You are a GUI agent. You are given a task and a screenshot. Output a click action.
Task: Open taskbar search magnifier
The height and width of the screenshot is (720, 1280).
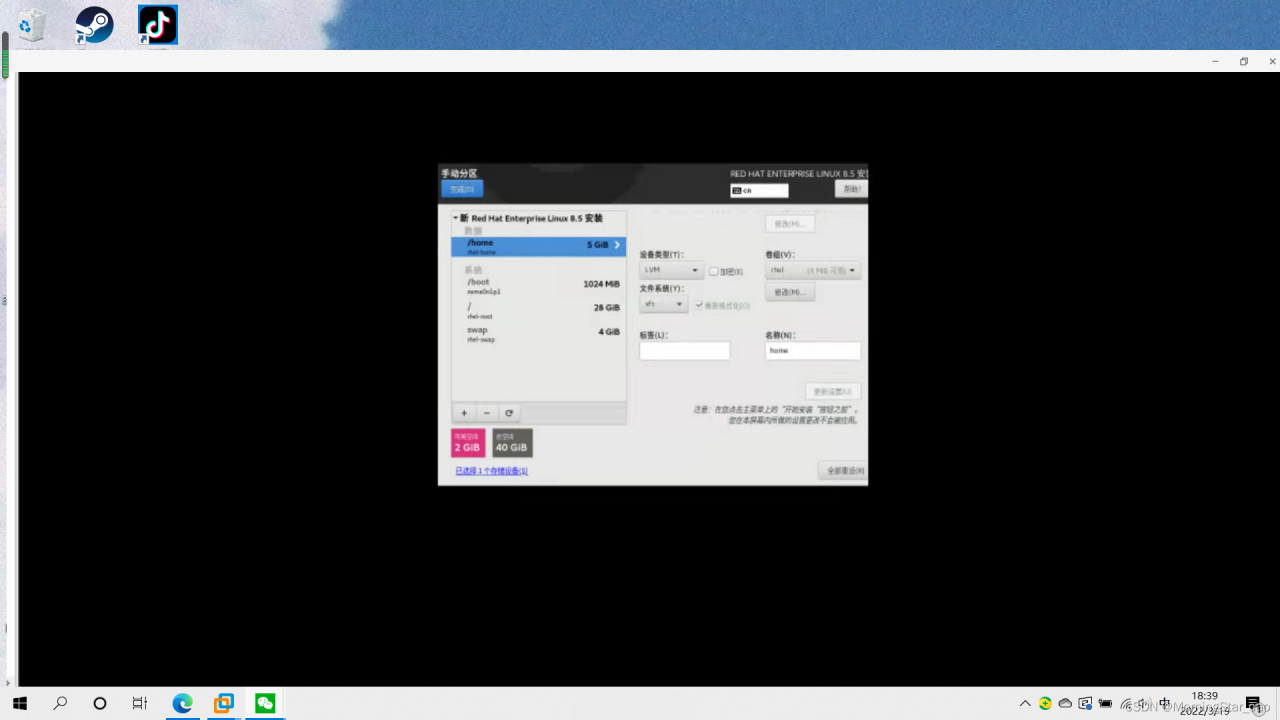(x=60, y=703)
